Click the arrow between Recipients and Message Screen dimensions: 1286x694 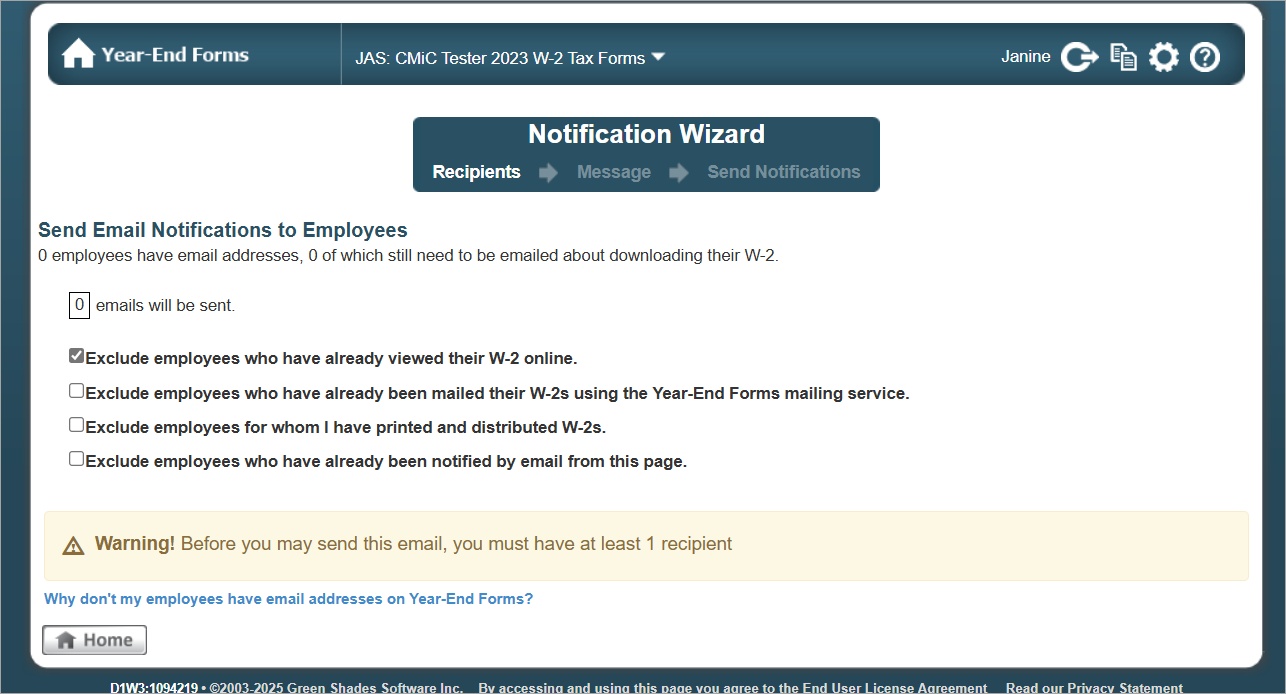tap(548, 173)
